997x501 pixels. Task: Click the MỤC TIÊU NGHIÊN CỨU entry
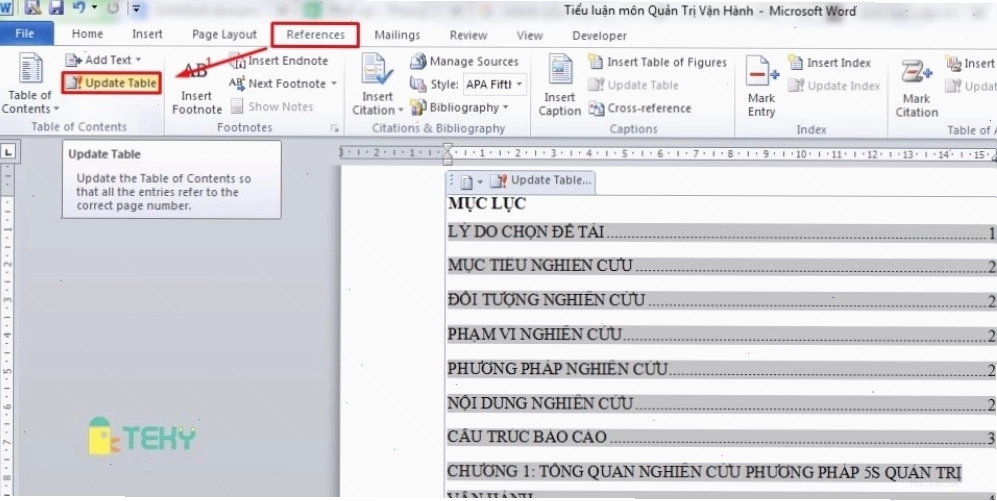tap(722, 266)
